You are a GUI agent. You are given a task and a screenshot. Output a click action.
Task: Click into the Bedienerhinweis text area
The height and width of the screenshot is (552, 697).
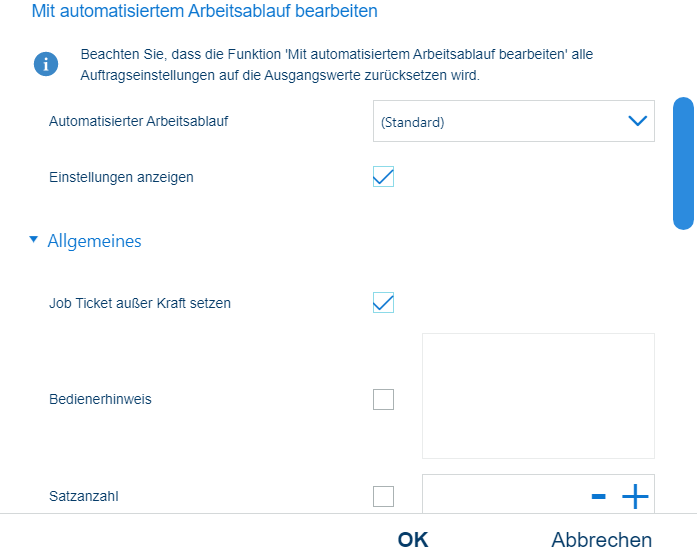tap(538, 396)
